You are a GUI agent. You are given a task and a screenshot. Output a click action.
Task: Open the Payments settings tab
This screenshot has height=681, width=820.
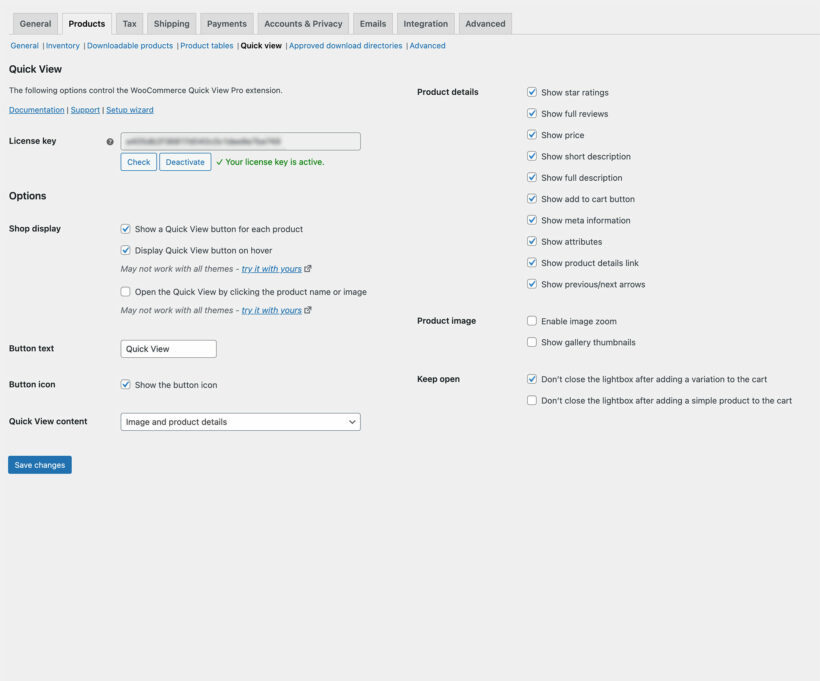click(x=226, y=23)
